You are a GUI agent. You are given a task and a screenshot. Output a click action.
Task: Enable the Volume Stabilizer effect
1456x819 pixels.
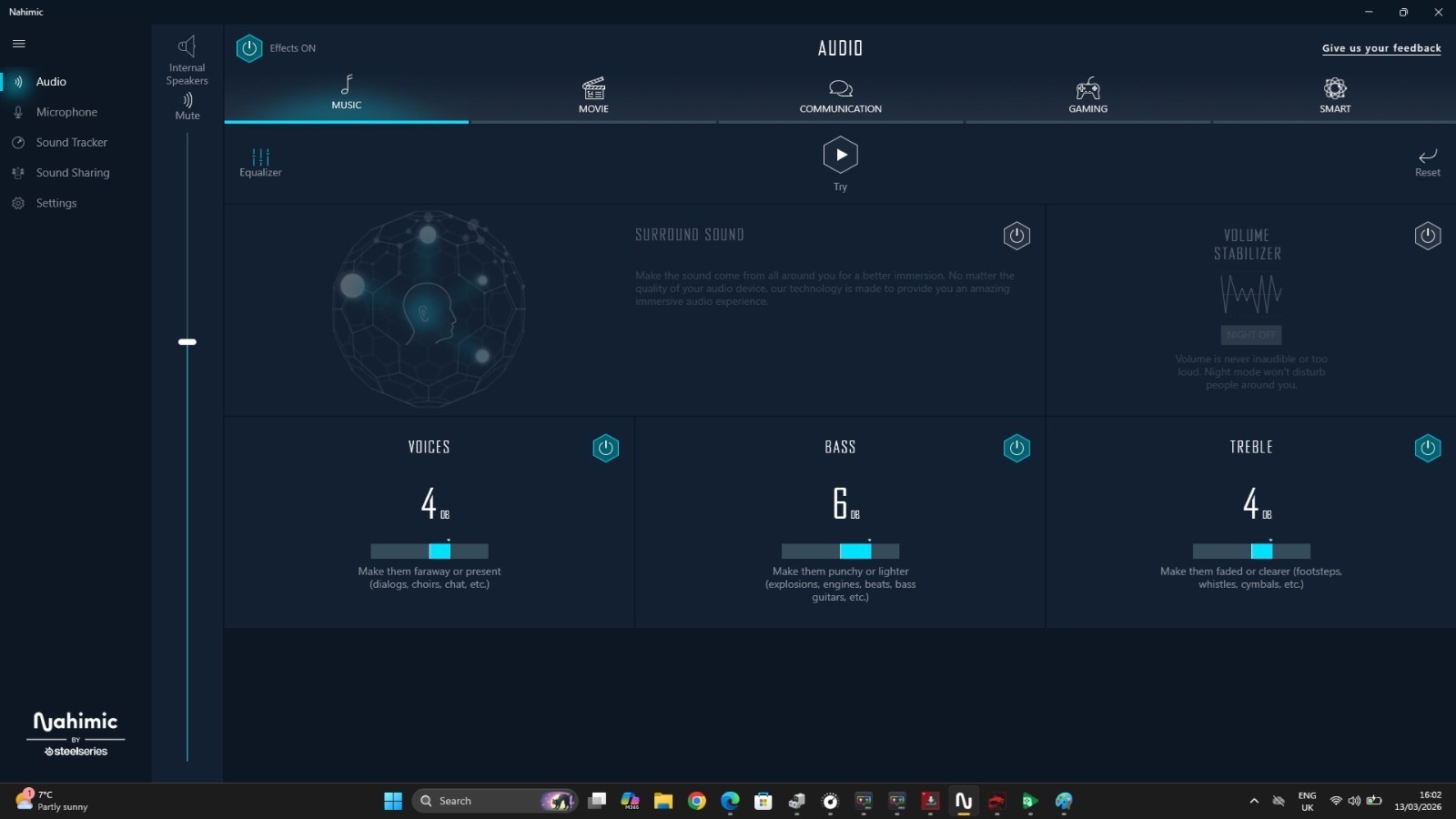[1428, 236]
